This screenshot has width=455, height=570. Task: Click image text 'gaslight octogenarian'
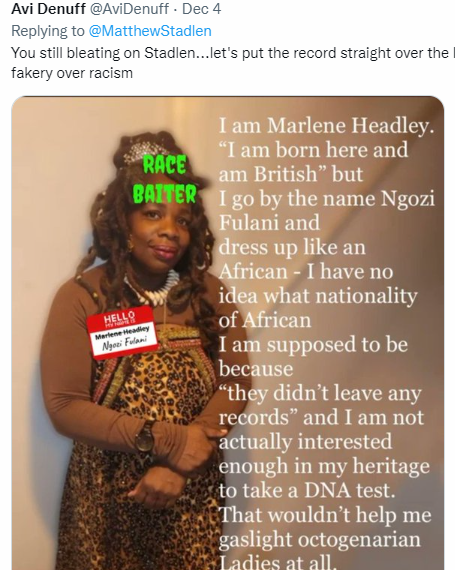click(x=319, y=539)
